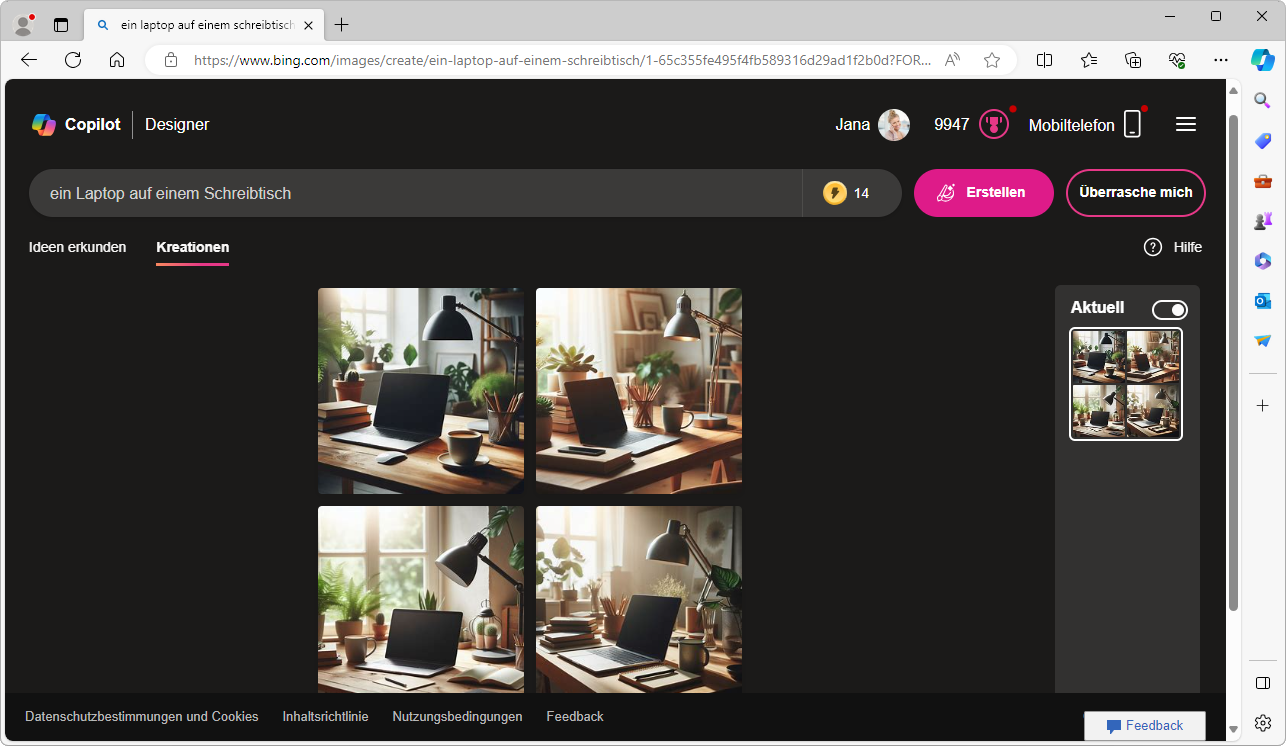Open the Edge sidebar Outlook icon

1263,301
